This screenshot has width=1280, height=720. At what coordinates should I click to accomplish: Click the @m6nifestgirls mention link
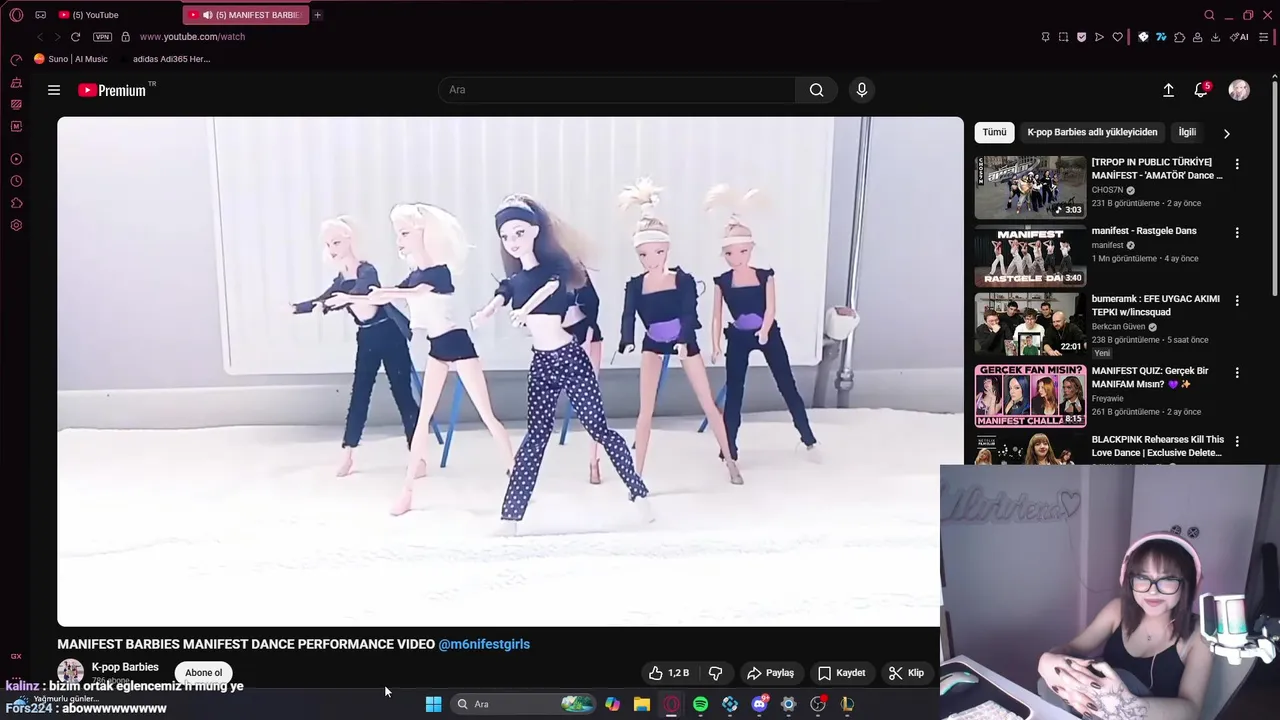pyautogui.click(x=484, y=644)
